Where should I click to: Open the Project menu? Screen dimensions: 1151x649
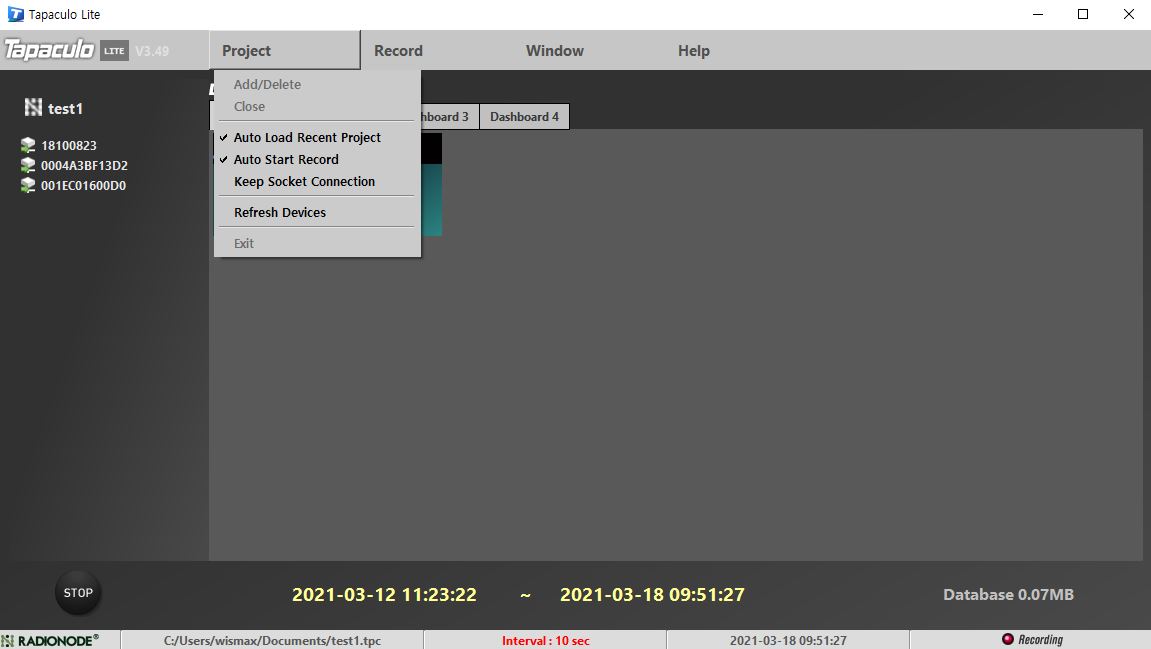click(x=285, y=51)
